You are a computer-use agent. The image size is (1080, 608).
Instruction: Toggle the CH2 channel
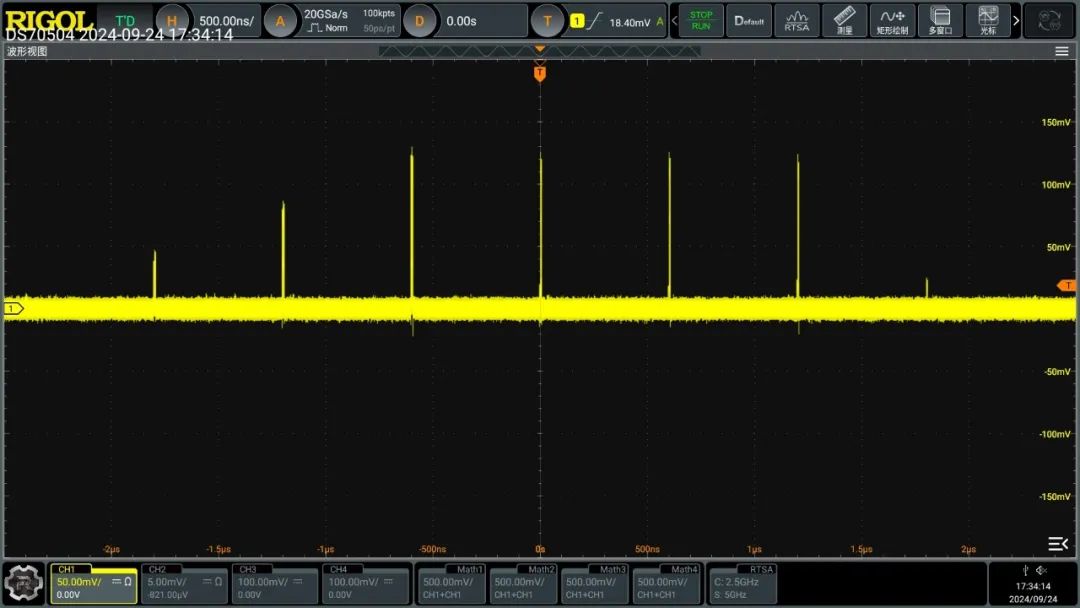click(x=185, y=583)
